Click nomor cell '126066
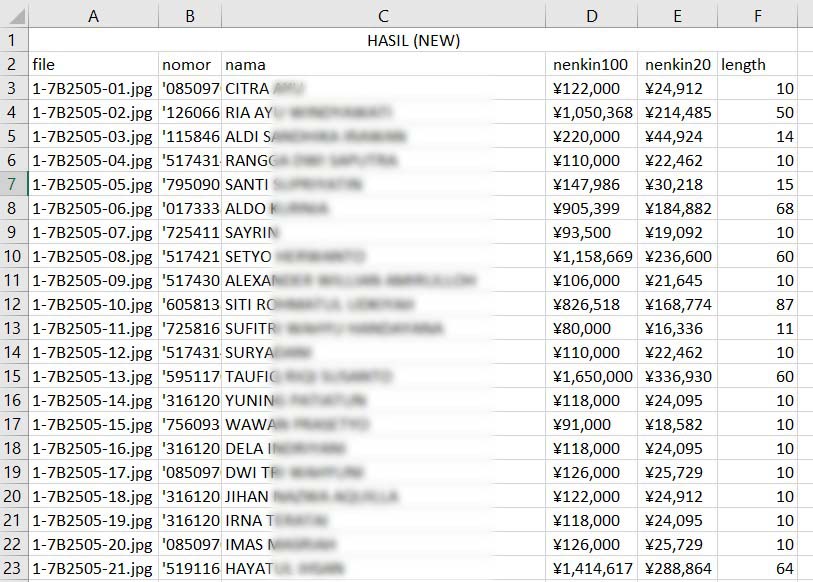This screenshot has width=813, height=582. tap(190, 112)
